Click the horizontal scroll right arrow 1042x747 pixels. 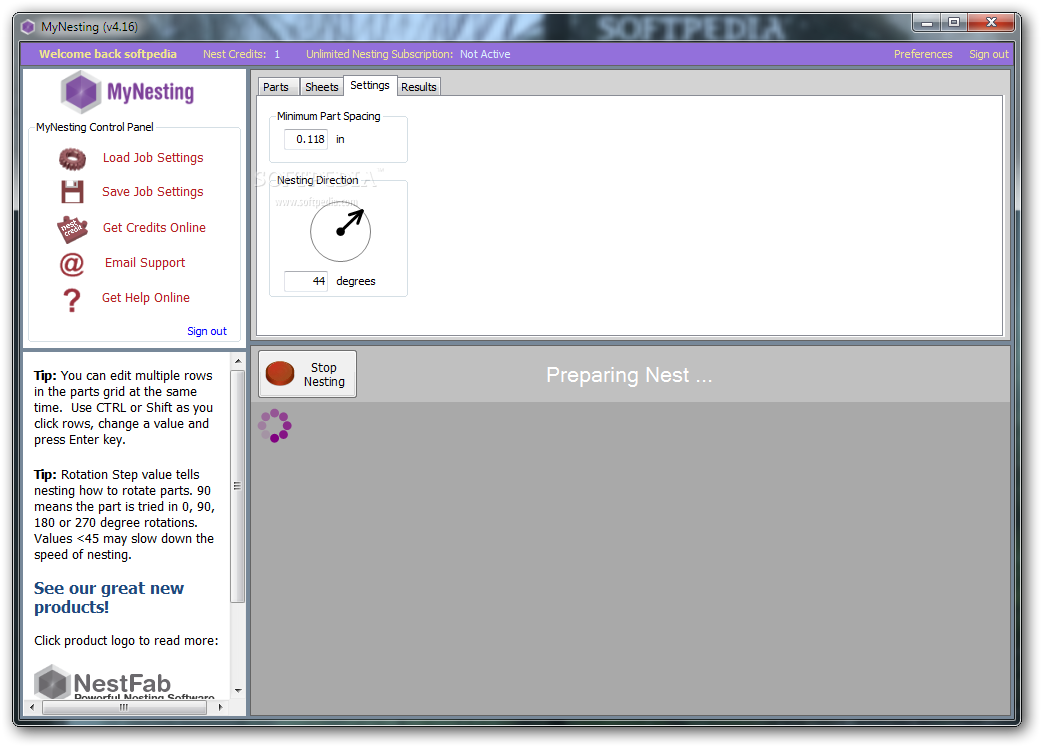pyautogui.click(x=220, y=708)
